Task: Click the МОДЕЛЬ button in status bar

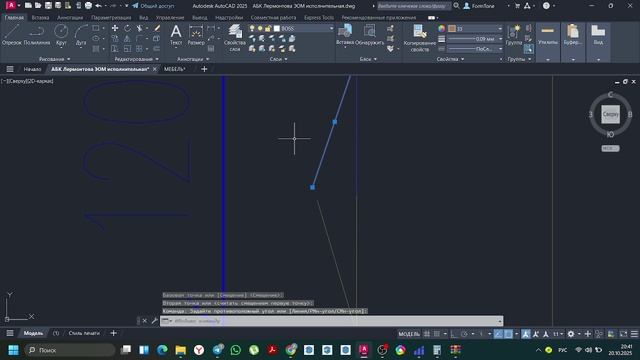Action: [x=409, y=334]
